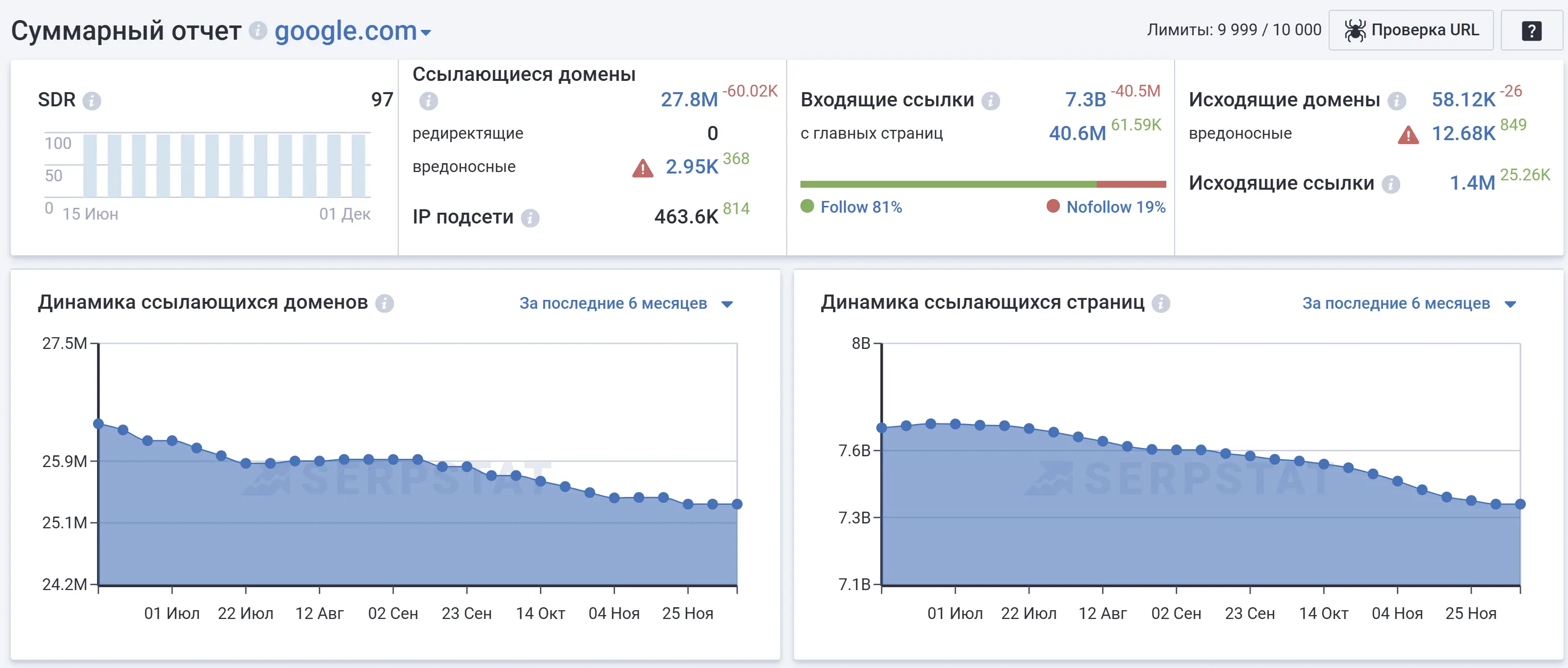Click the -60.02K referring domains change
1568x668 pixels.
click(x=750, y=91)
